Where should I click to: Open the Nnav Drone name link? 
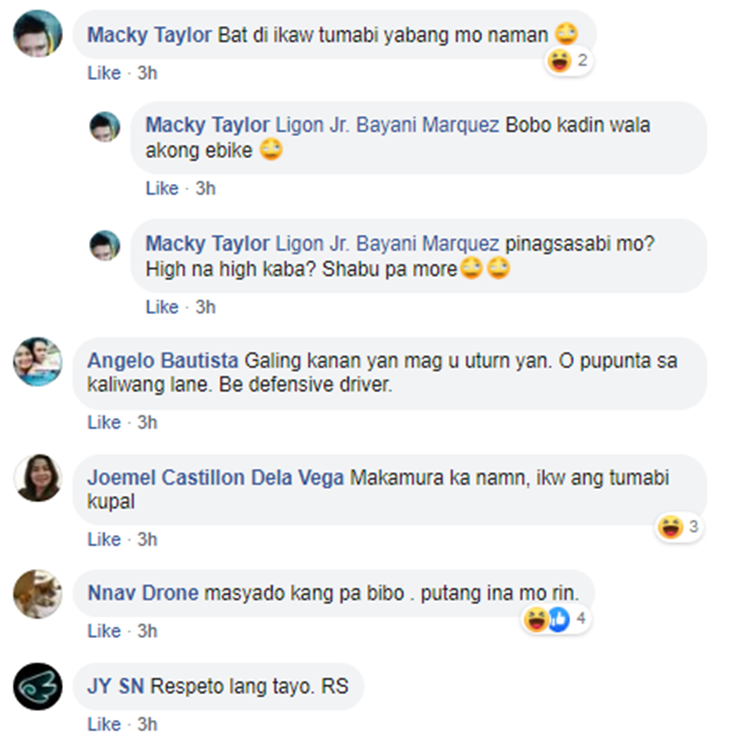coord(143,593)
